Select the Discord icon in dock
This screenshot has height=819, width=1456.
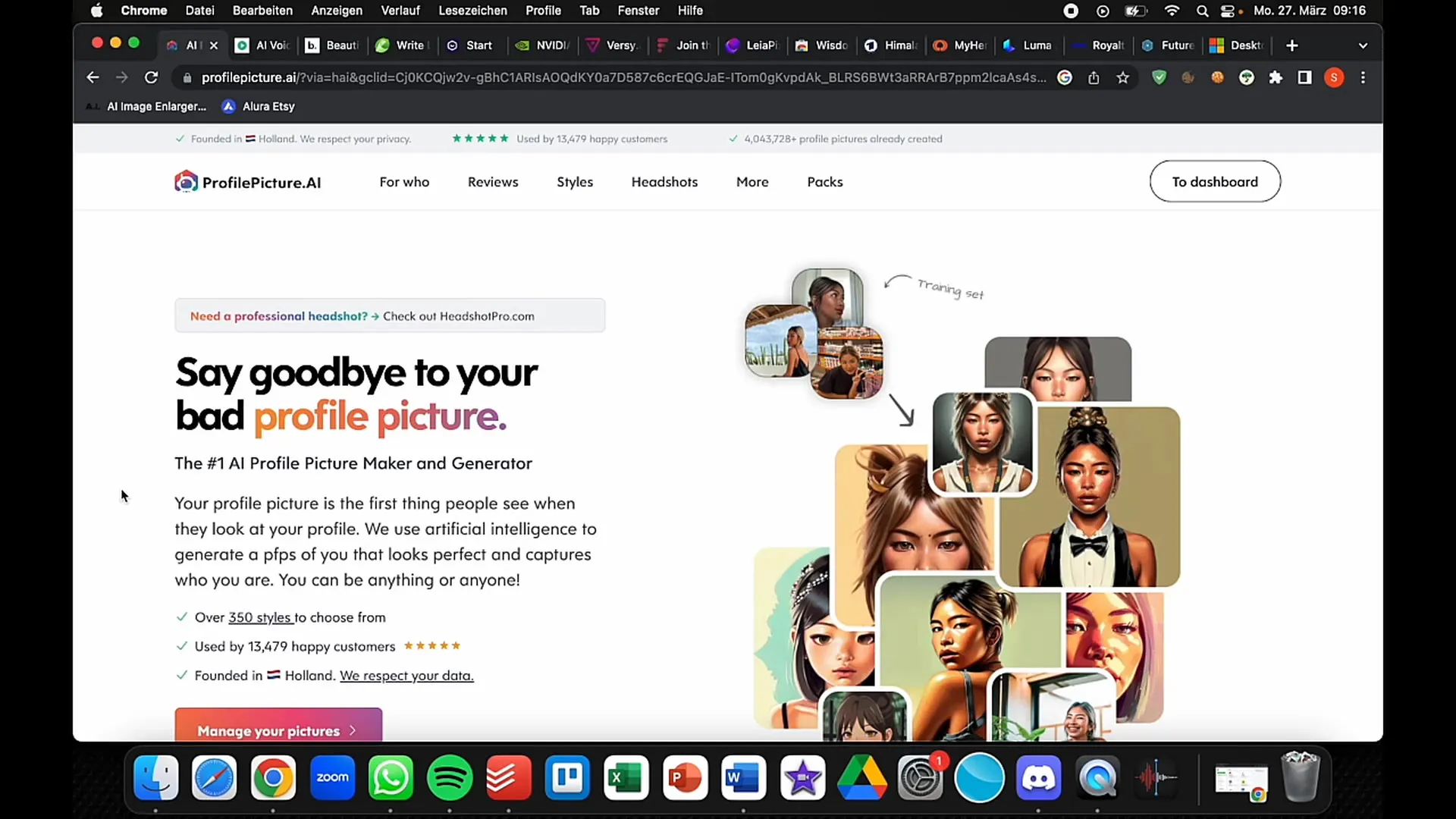tap(1038, 777)
